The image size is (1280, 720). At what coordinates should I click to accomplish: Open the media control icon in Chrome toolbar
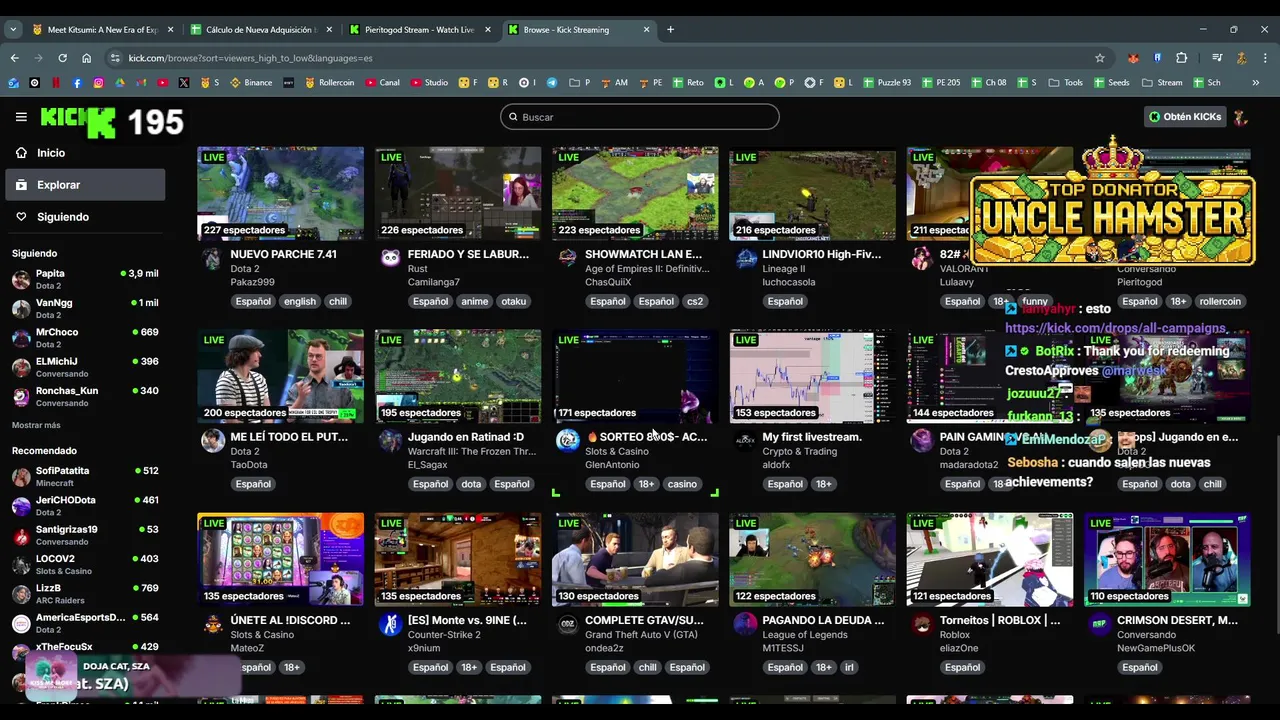coord(1217,58)
